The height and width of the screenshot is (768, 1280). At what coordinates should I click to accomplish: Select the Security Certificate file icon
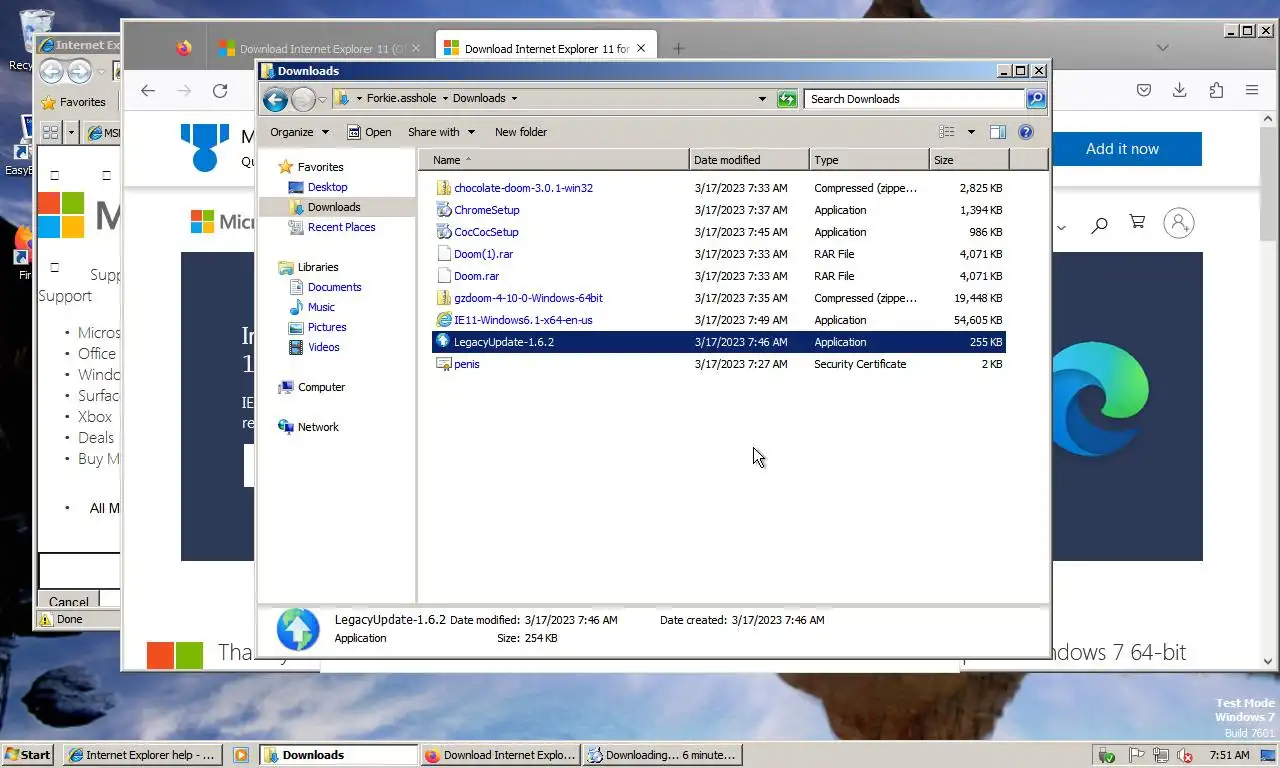pyautogui.click(x=445, y=364)
